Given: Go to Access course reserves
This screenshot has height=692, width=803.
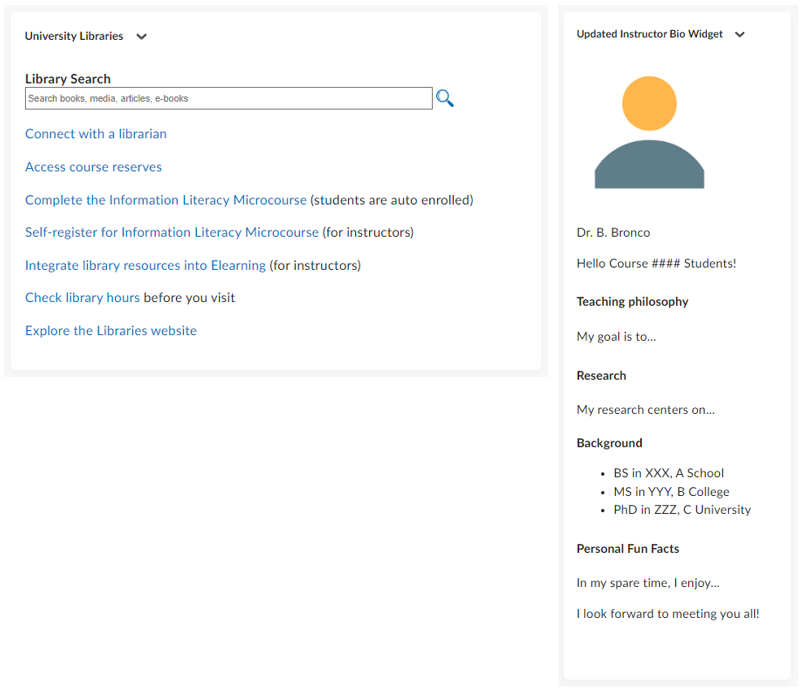Looking at the screenshot, I should pyautogui.click(x=93, y=167).
